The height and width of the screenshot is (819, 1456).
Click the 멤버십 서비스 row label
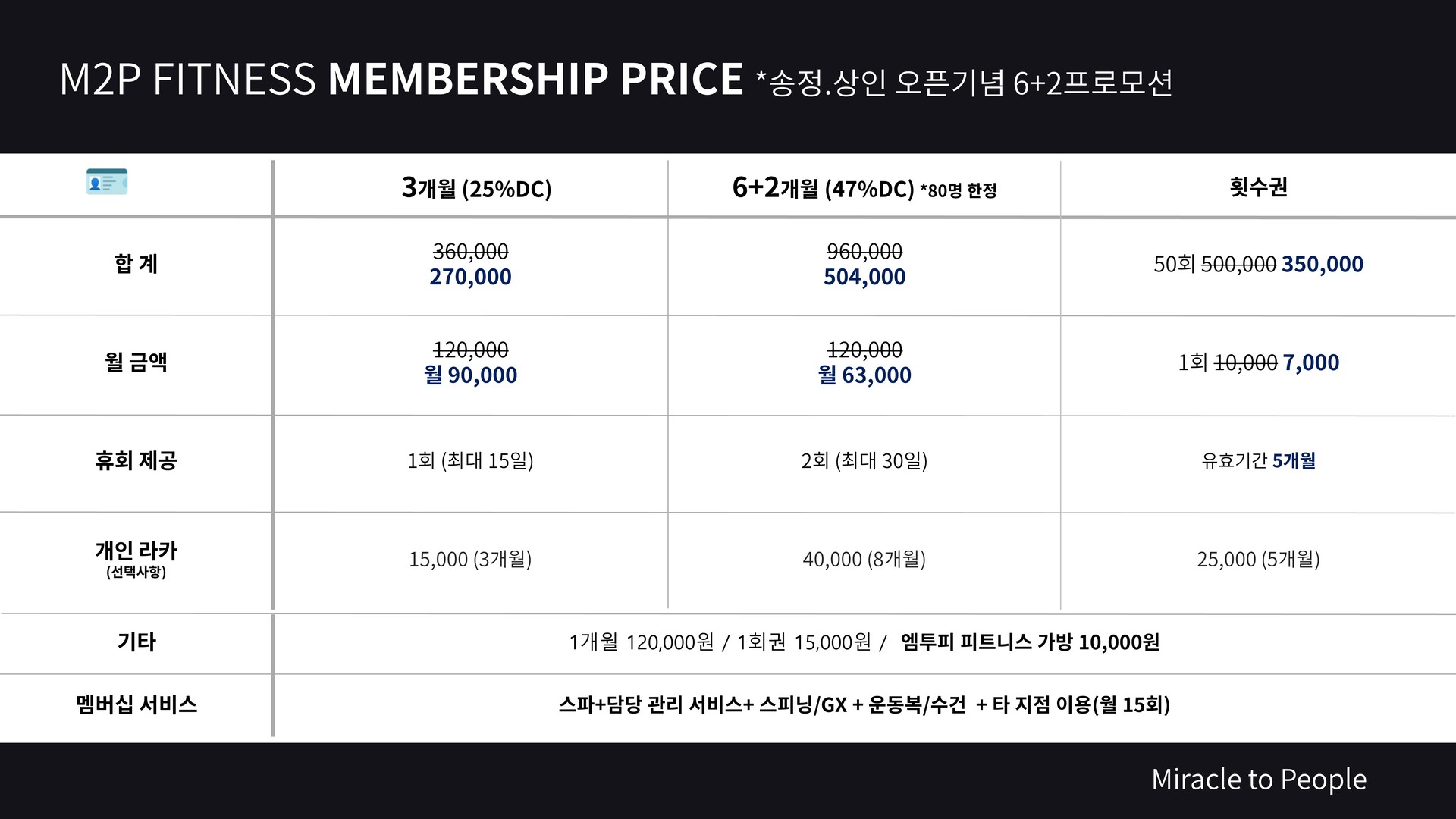pos(136,704)
